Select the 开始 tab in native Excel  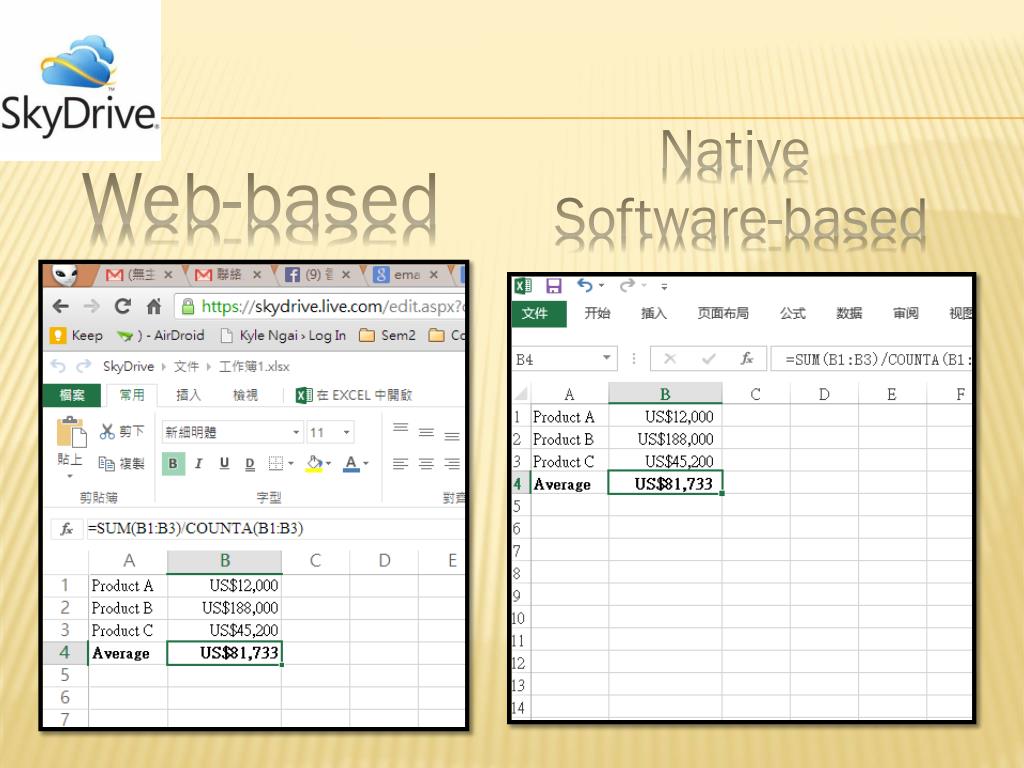[x=597, y=313]
